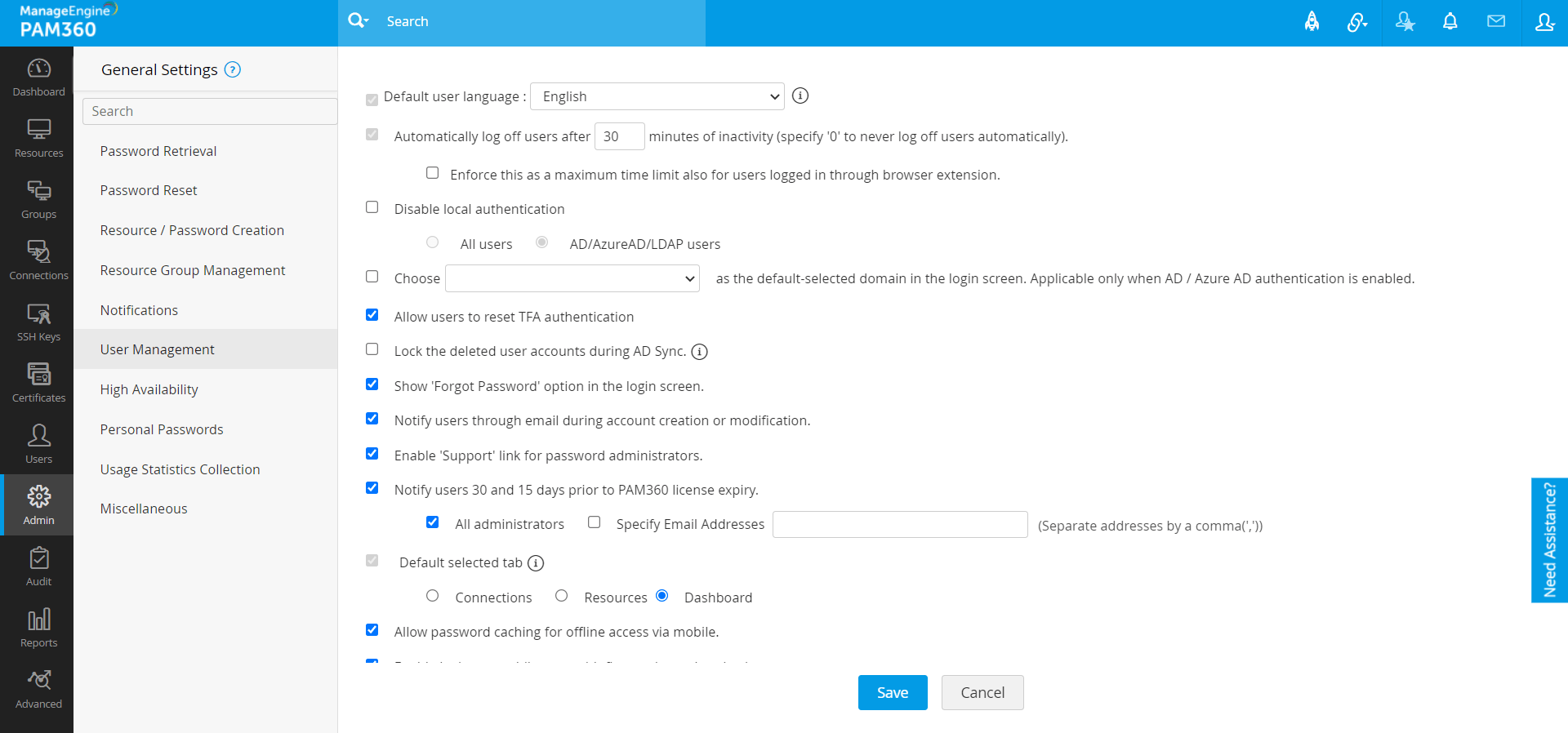This screenshot has width=1568, height=733.
Task: Uncheck Allow users to reset TFA authentication
Action: [x=372, y=315]
